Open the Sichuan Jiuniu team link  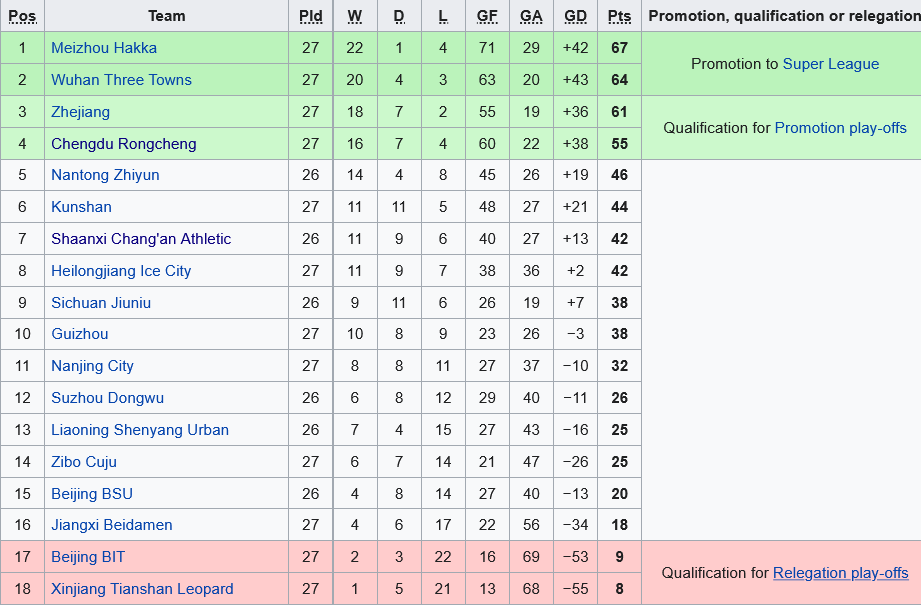click(x=101, y=303)
